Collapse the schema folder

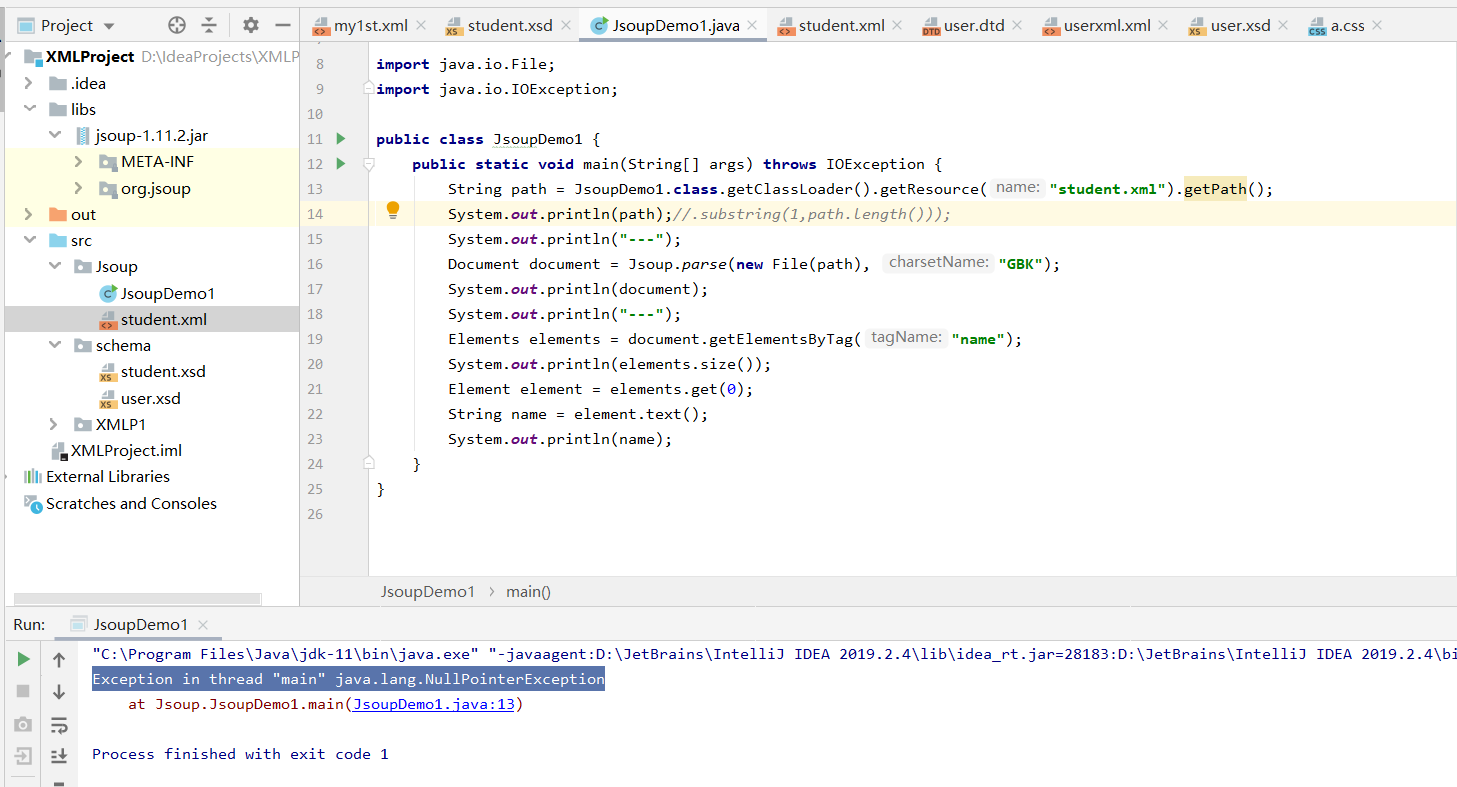click(56, 345)
